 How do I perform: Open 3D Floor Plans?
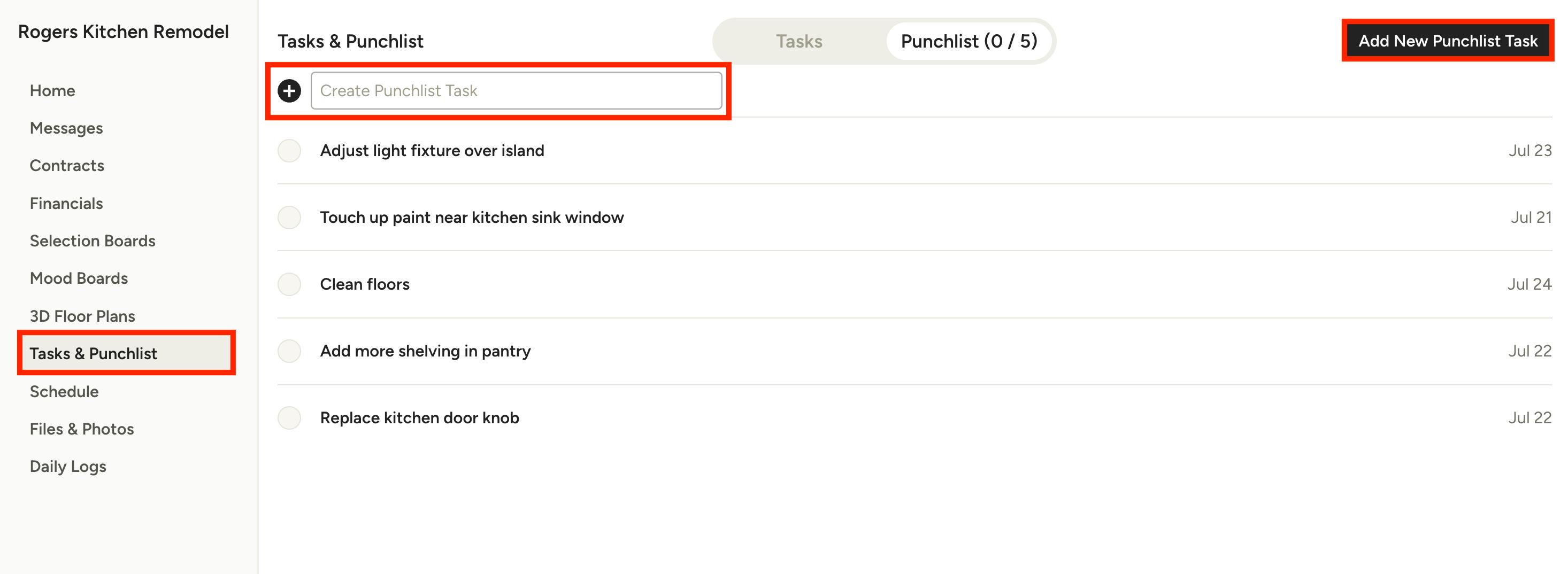pos(82,316)
